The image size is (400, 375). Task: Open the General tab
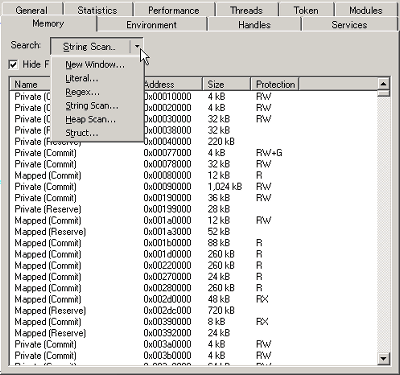coord(32,10)
